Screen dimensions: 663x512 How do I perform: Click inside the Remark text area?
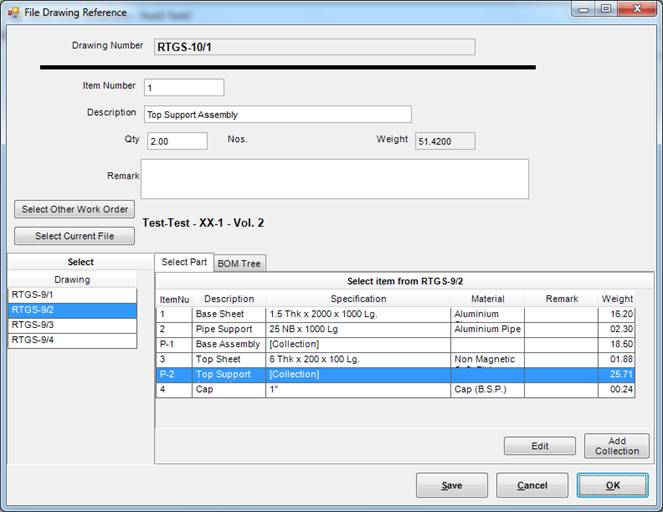334,179
